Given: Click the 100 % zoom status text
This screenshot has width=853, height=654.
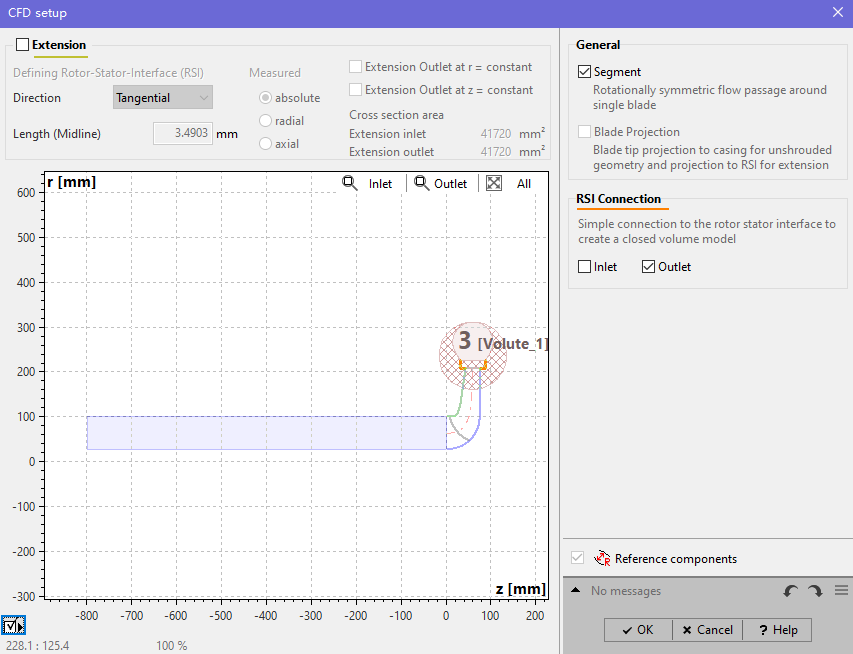Looking at the screenshot, I should point(172,646).
